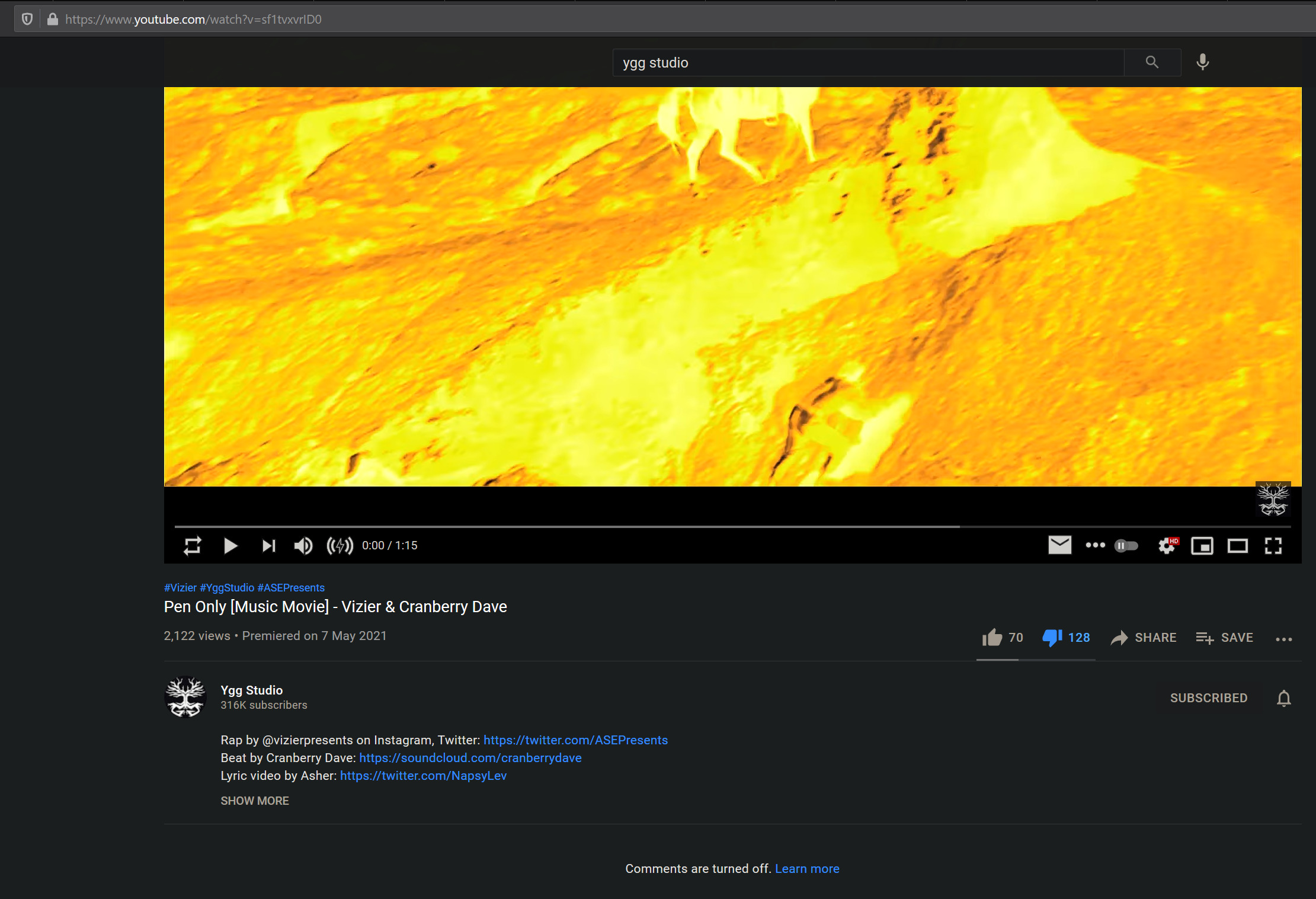Enable miniplayer mode

pyautogui.click(x=1202, y=545)
